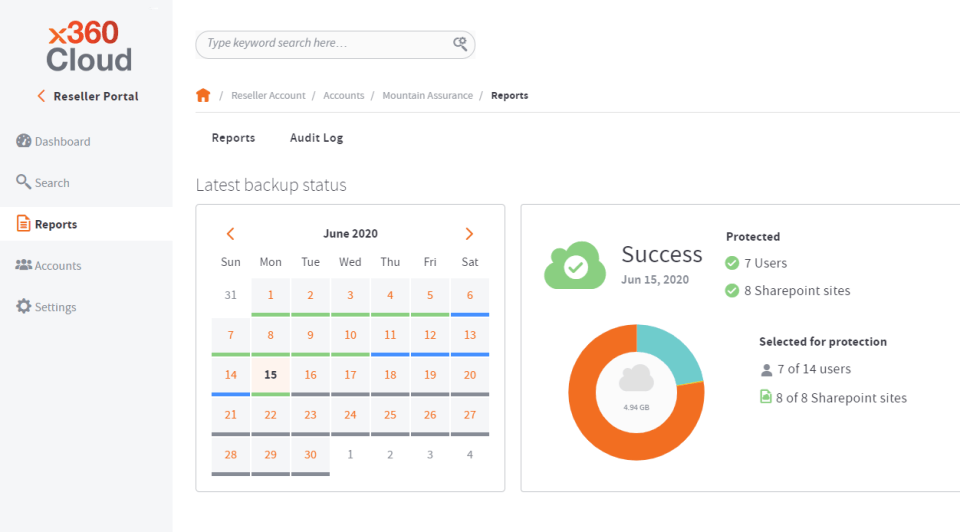Open Dashboard from the sidebar
The image size is (960, 532).
[x=54, y=141]
